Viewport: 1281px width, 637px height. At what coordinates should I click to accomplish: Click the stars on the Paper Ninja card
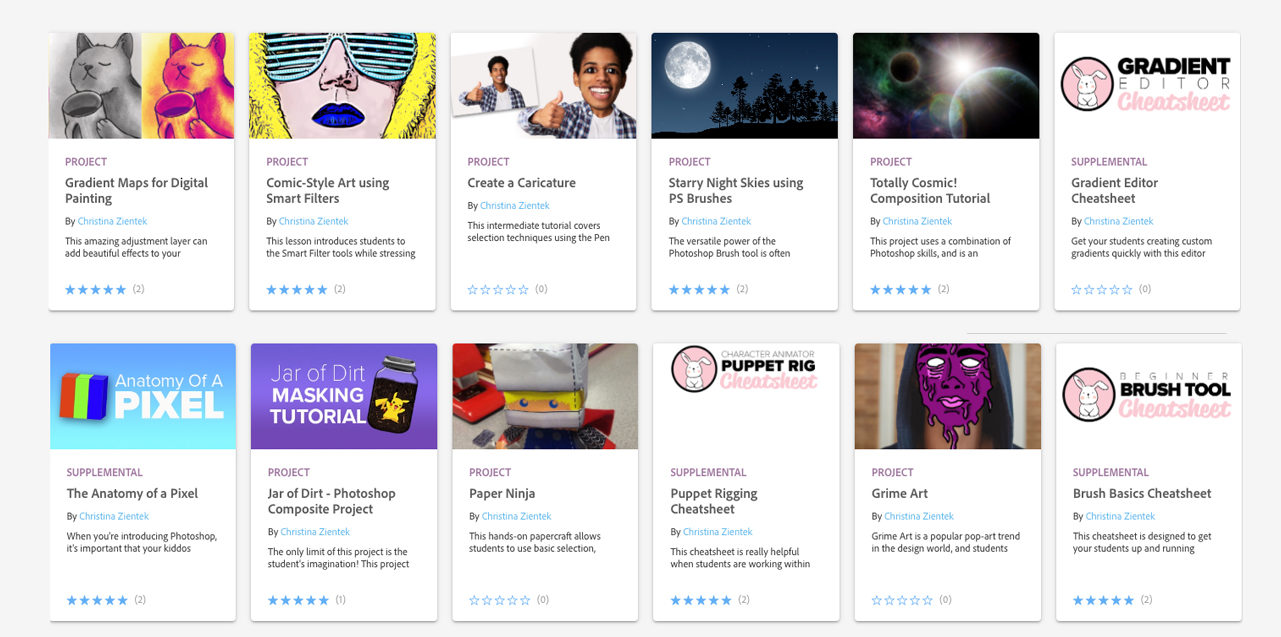[x=499, y=601]
